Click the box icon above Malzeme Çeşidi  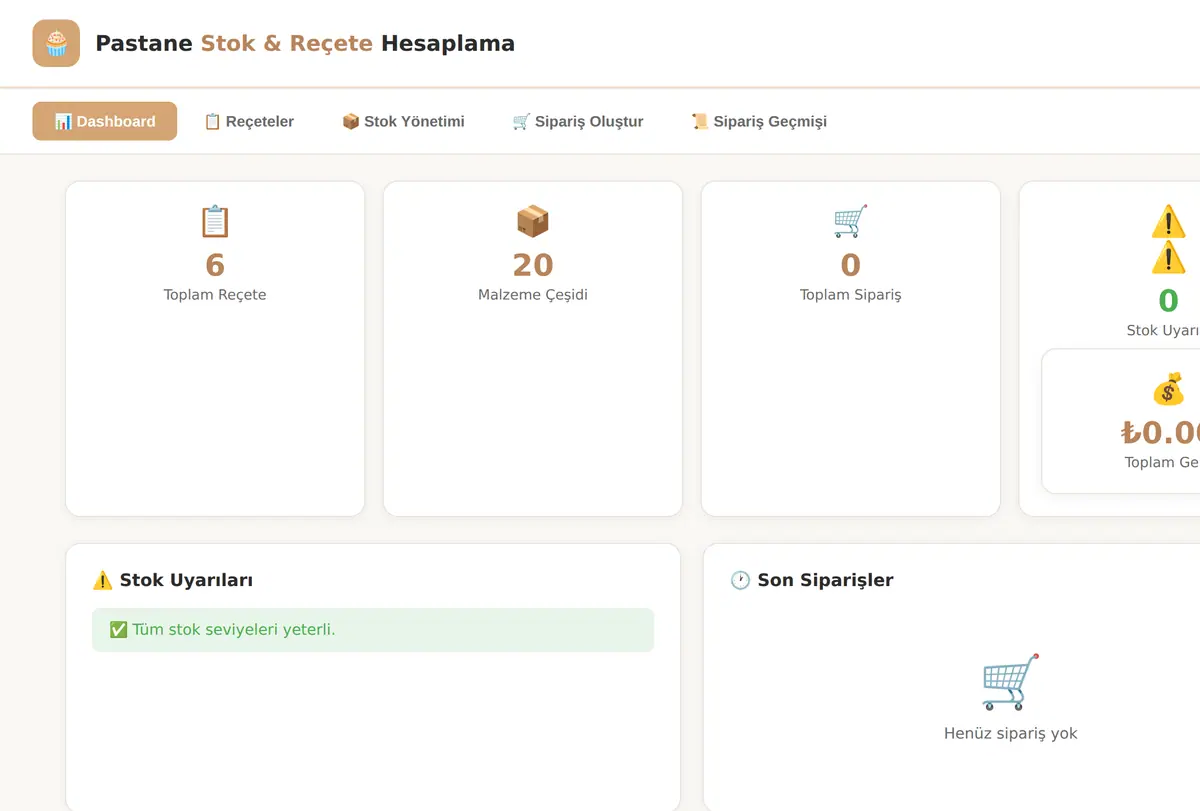click(x=533, y=221)
